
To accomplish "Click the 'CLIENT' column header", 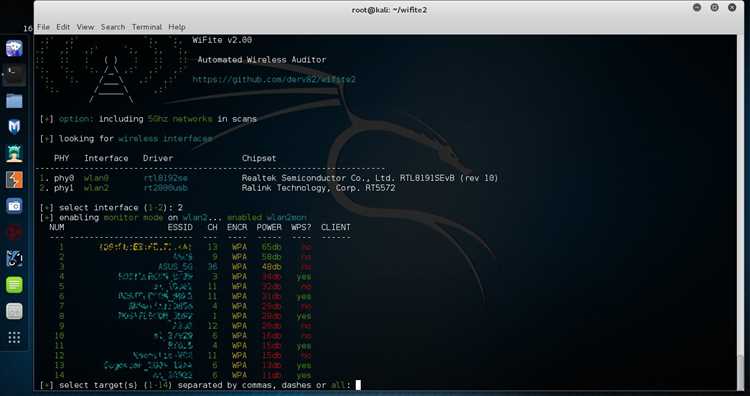I will coord(336,227).
